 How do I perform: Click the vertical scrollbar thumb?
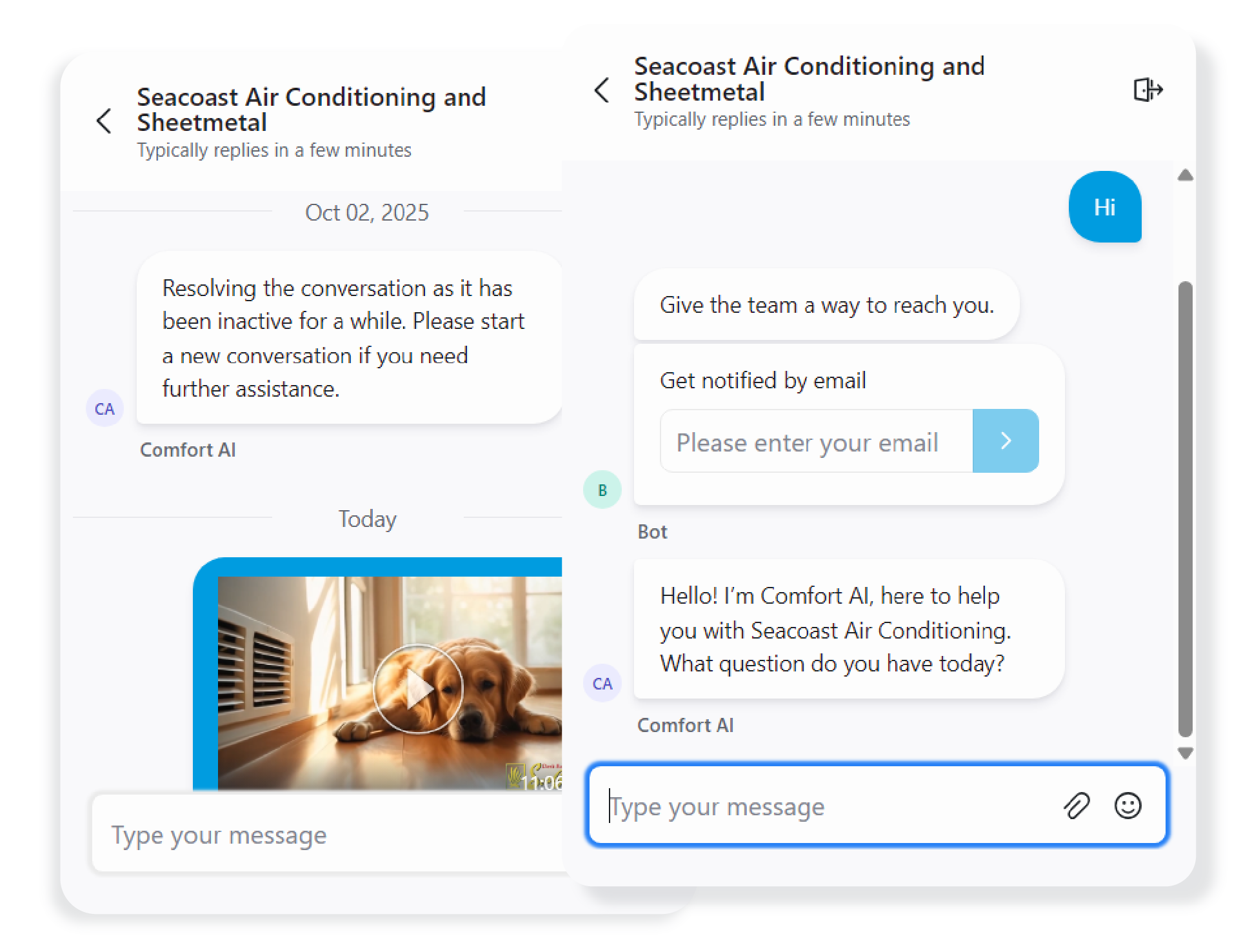pyautogui.click(x=1184, y=510)
